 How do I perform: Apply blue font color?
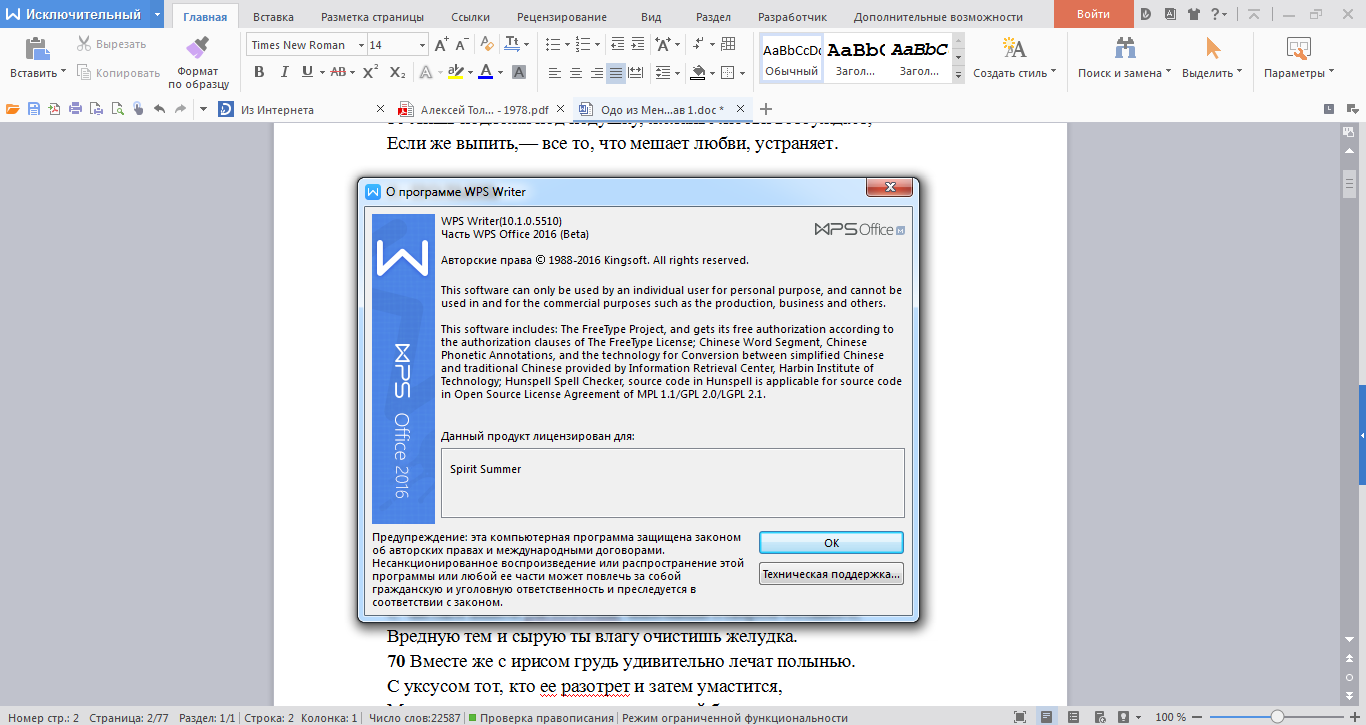(x=485, y=72)
